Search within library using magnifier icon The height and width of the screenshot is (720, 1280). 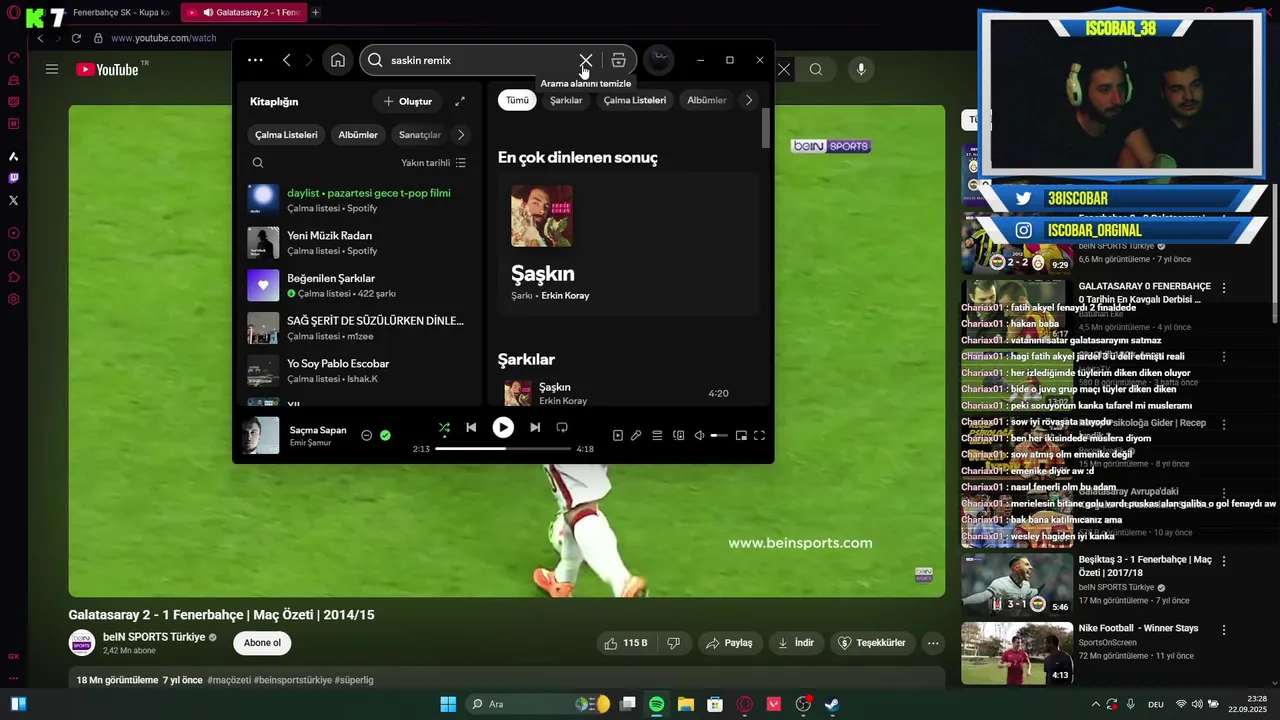coord(258,163)
